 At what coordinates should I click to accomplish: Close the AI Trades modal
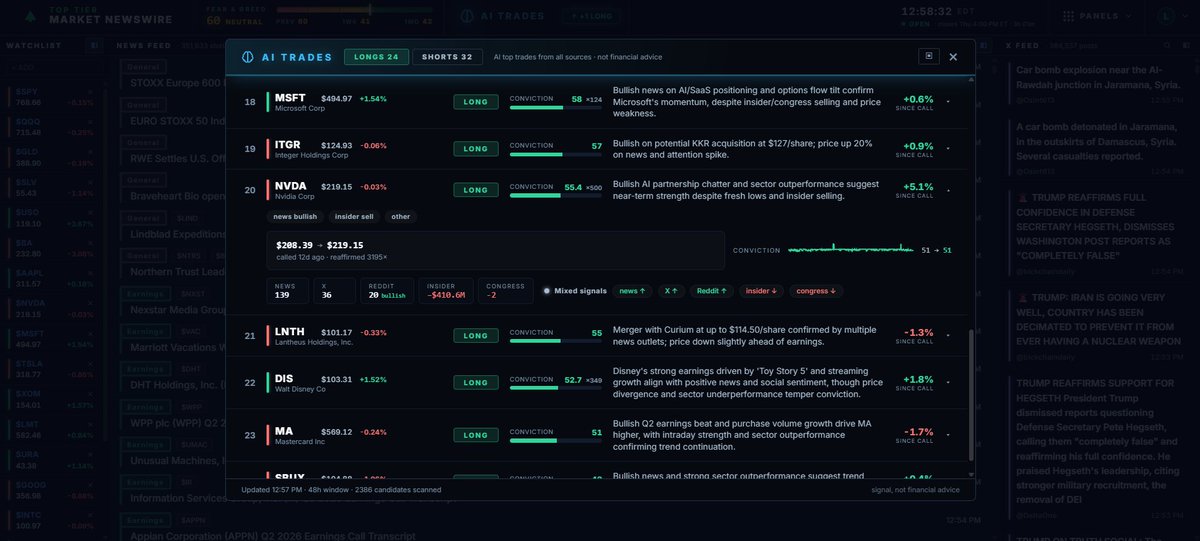(953, 57)
